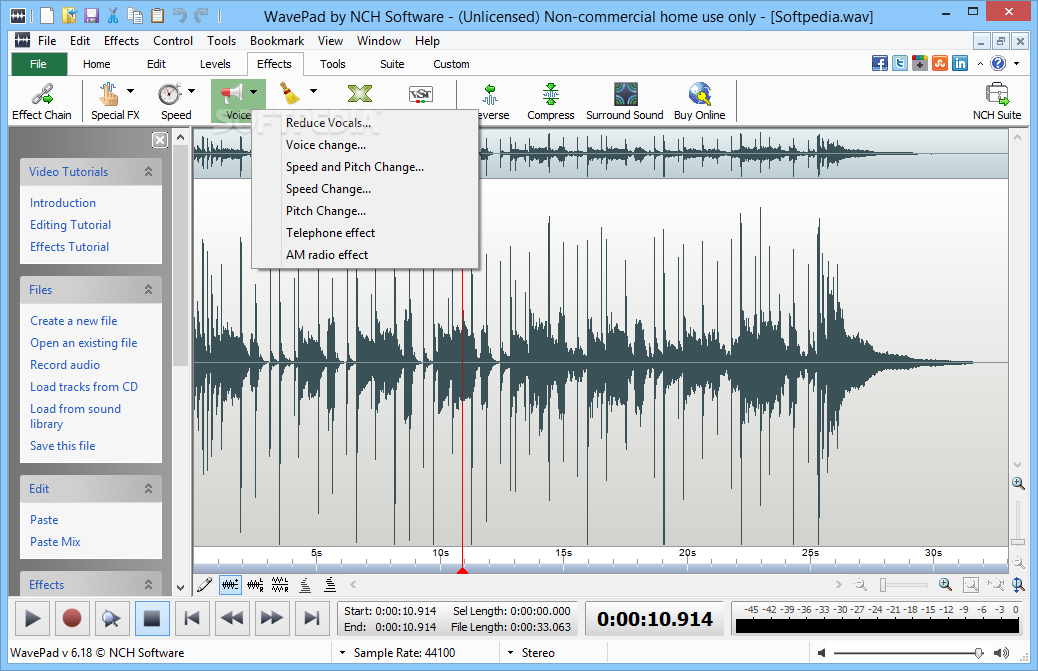Open the Effect Chain tool
Image resolution: width=1038 pixels, height=671 pixels.
click(42, 101)
